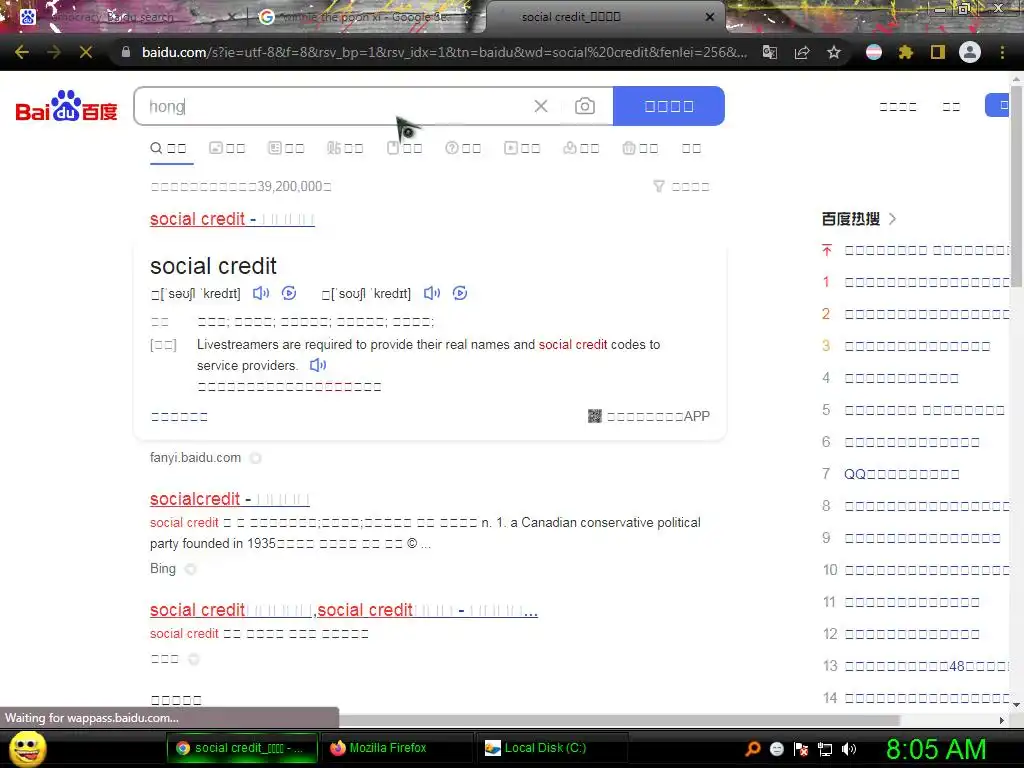Bookmark this page with the star icon
The image size is (1024, 768).
point(834,52)
